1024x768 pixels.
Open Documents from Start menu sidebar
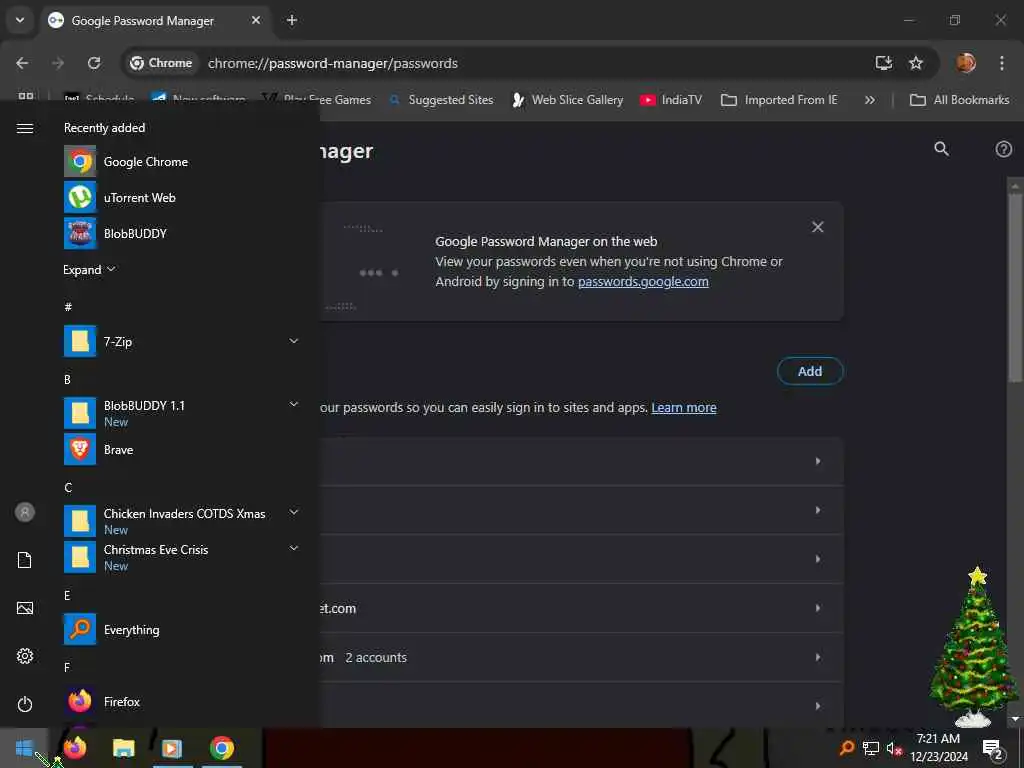tap(25, 560)
